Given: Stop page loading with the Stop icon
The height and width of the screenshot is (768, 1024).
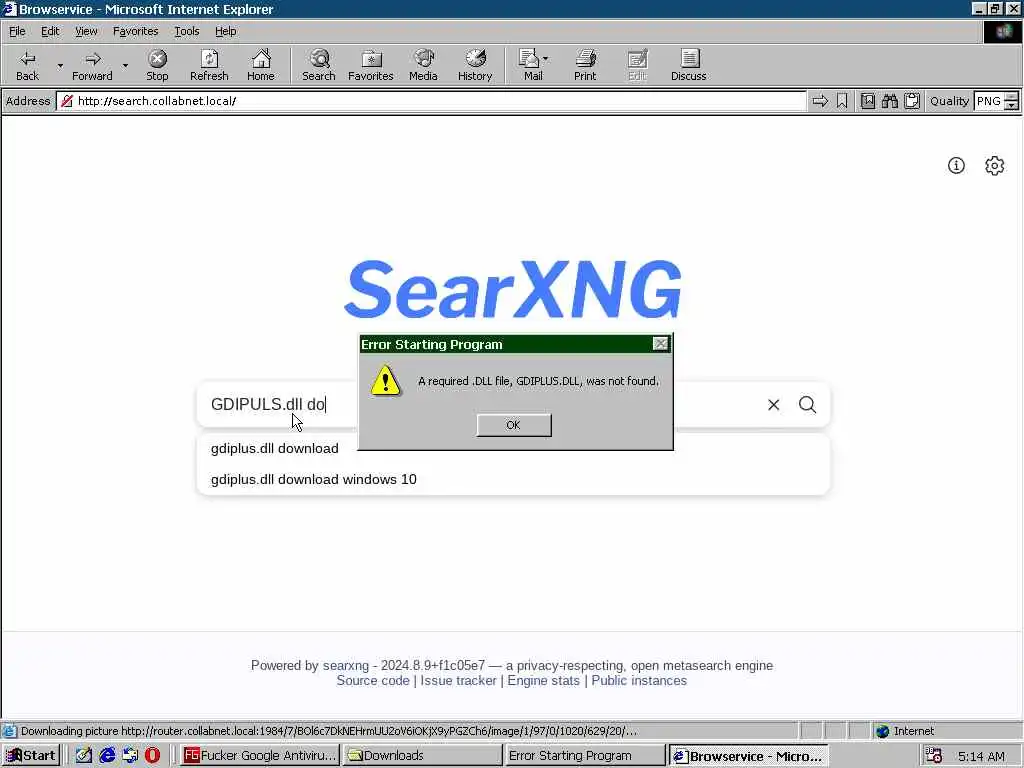Looking at the screenshot, I should click(157, 65).
